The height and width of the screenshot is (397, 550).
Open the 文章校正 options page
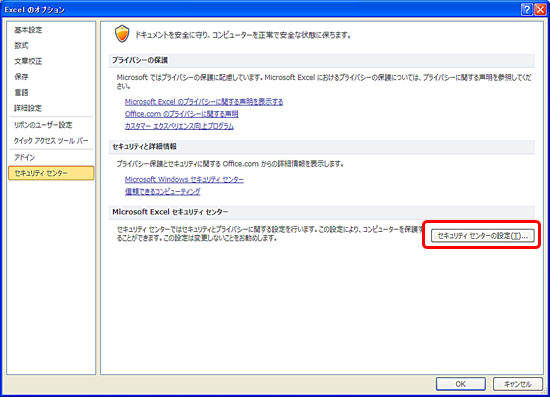[28, 61]
